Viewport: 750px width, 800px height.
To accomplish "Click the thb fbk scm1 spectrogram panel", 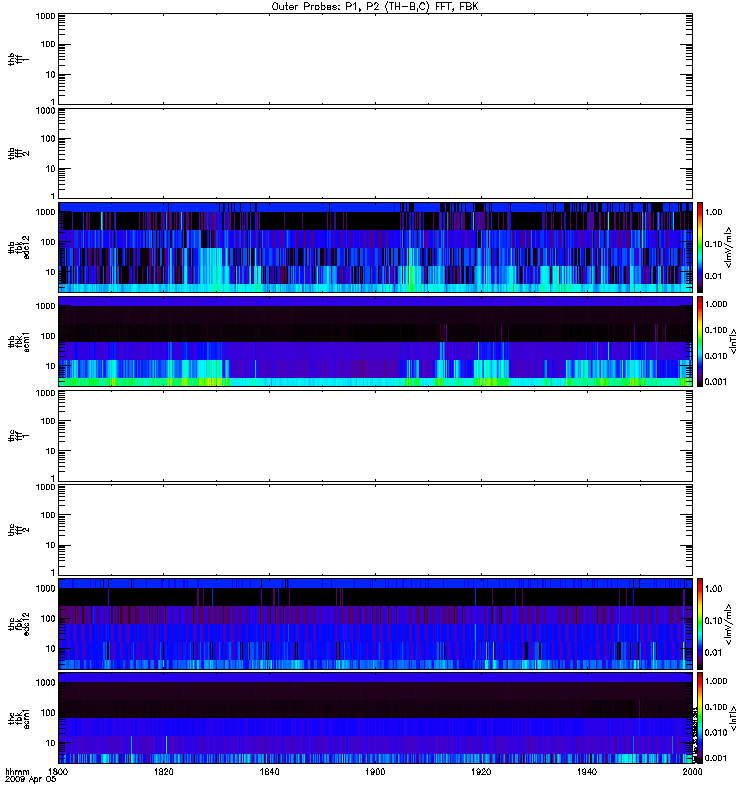I will coord(375,341).
